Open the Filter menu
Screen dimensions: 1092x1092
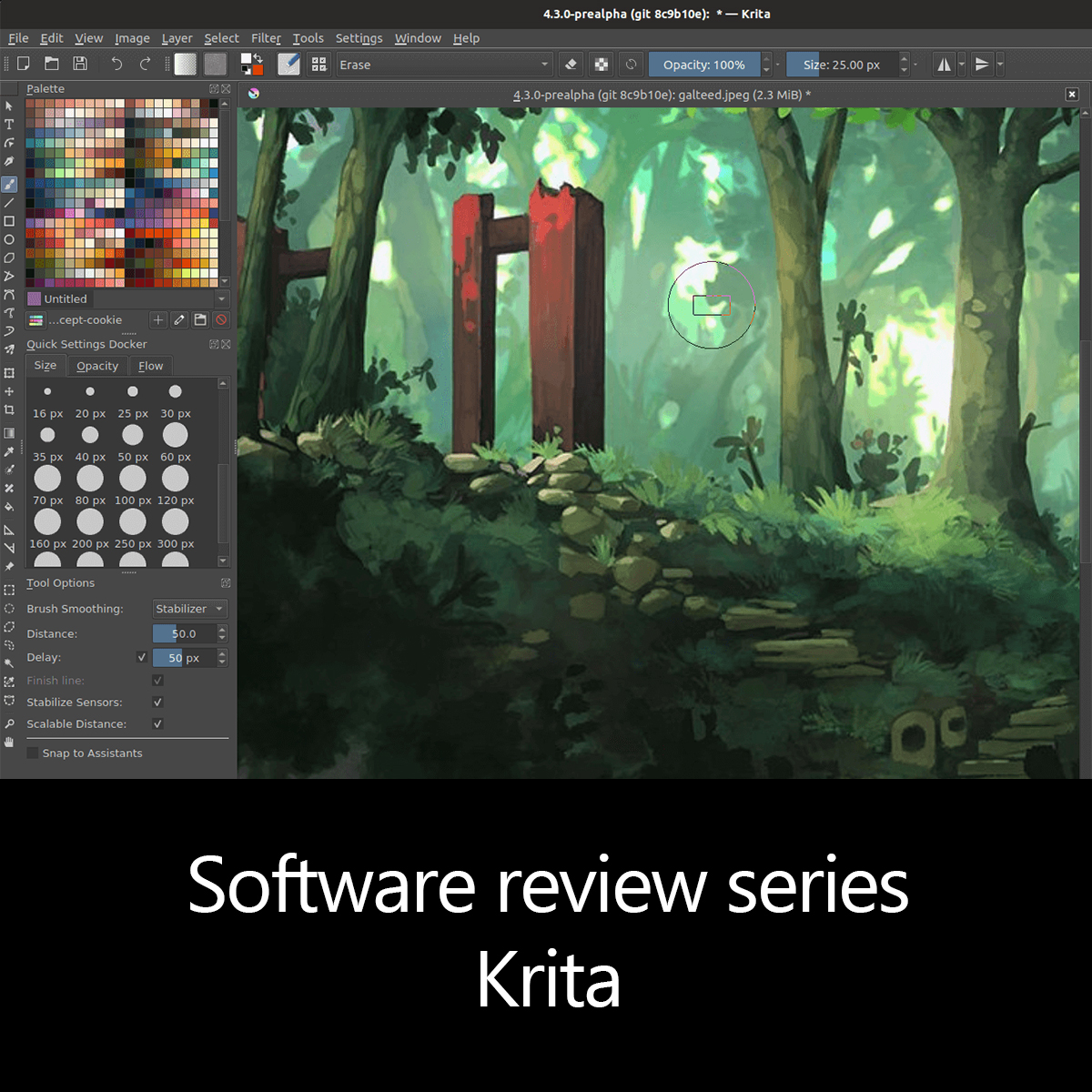[266, 38]
